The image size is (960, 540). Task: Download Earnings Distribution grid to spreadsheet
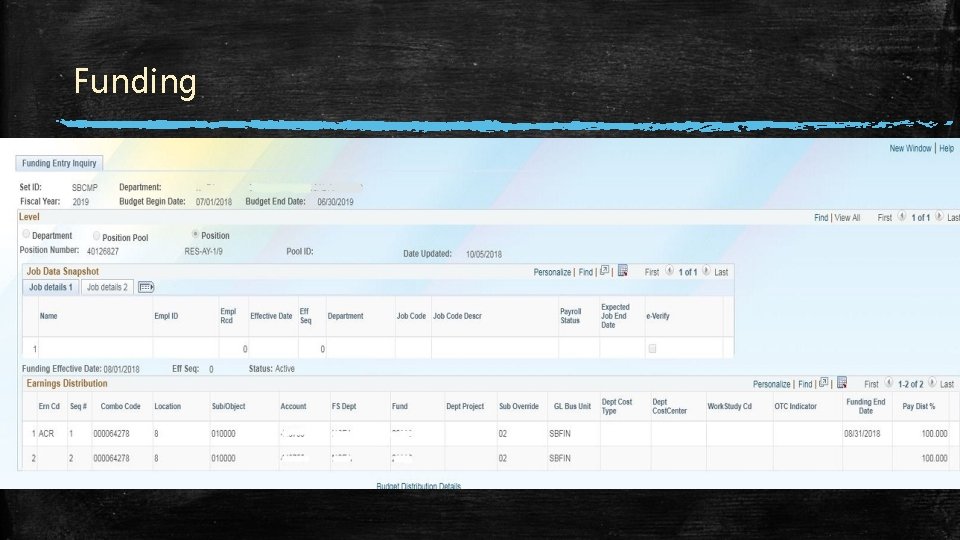tap(842, 383)
